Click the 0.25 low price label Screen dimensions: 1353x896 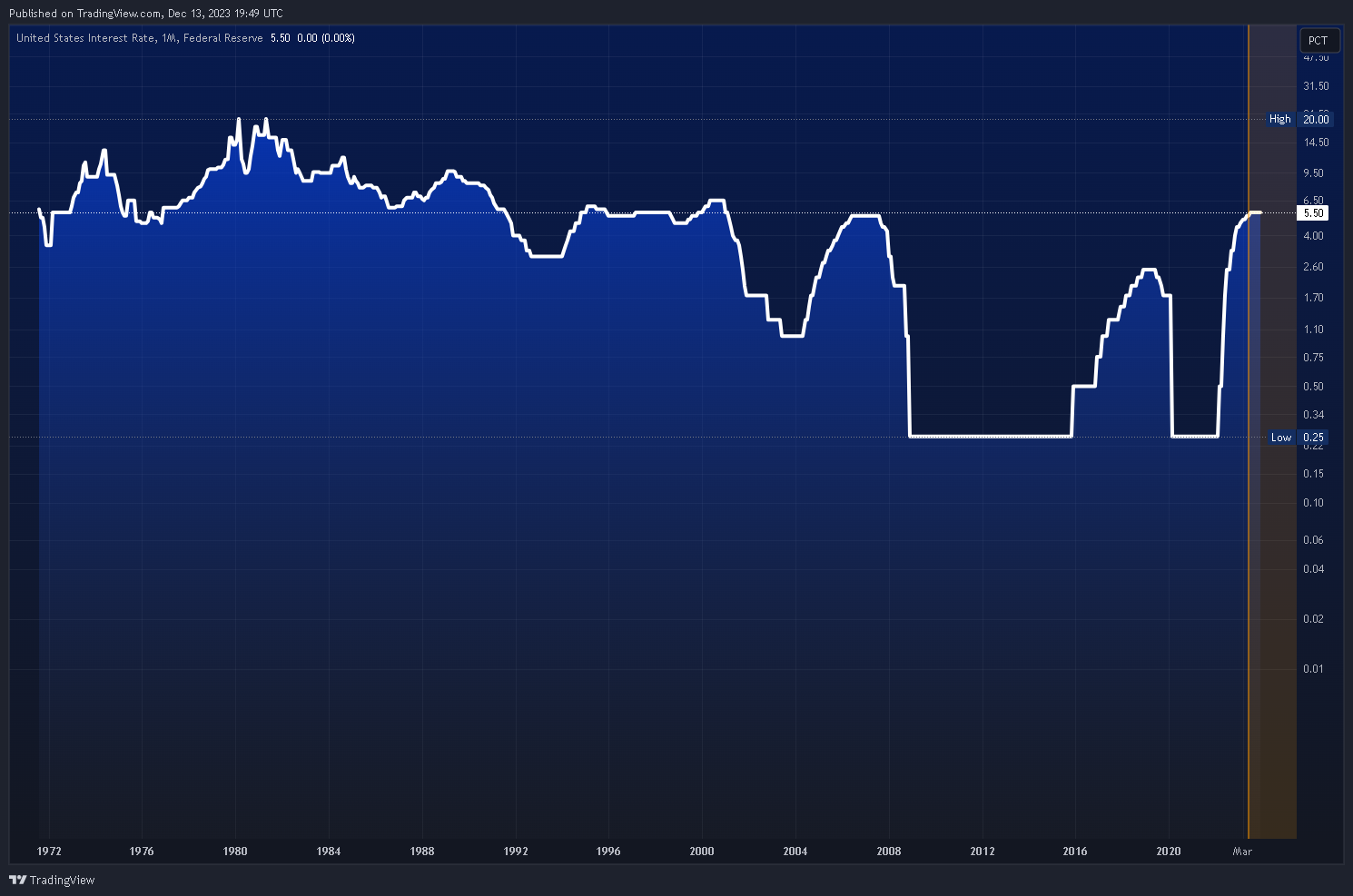[x=1313, y=438]
